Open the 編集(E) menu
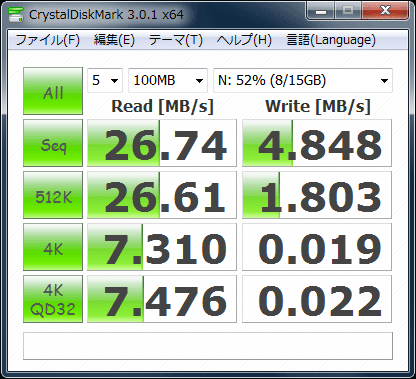 click(x=114, y=40)
